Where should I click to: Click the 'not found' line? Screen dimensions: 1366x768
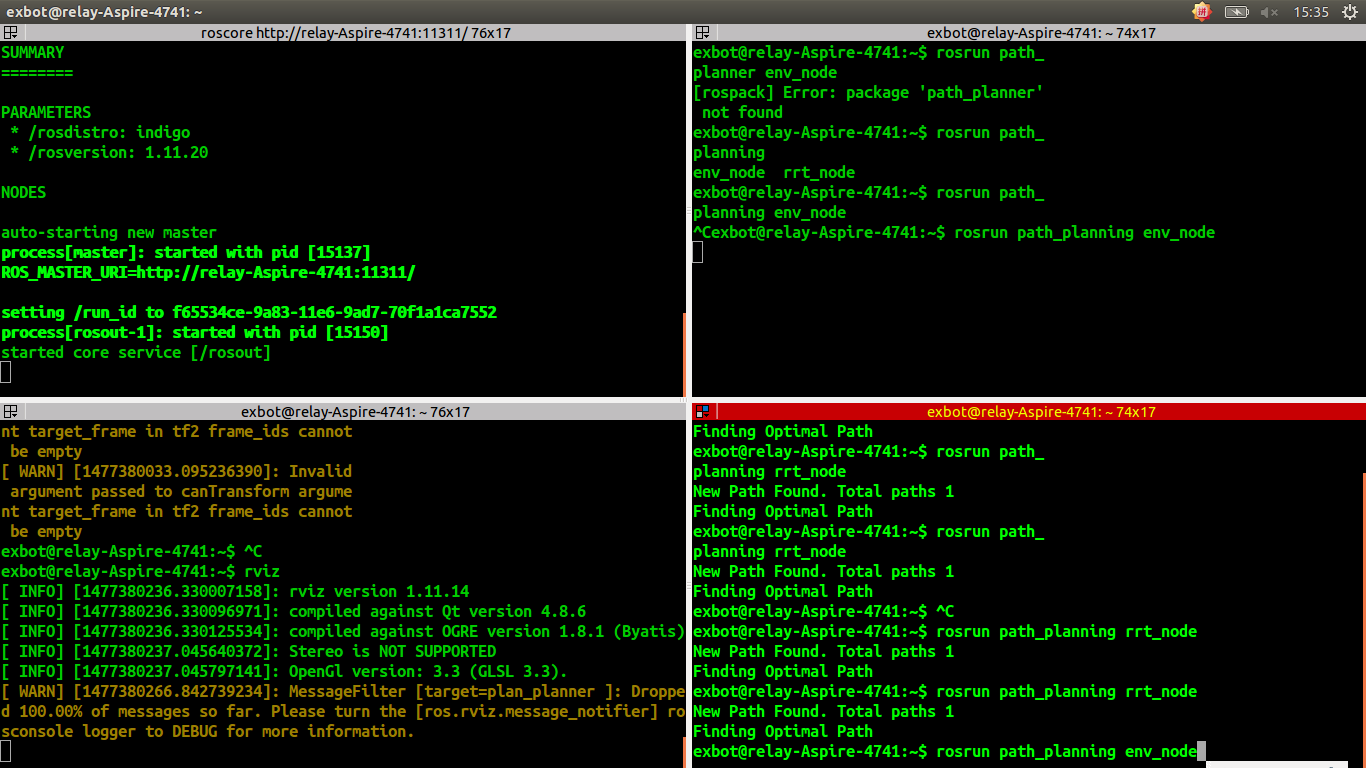[x=742, y=112]
